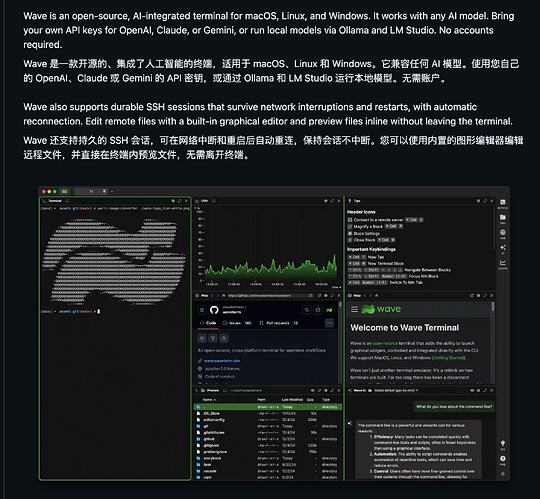Viewport: 540px width, 499px height.
Task: Open Tips block settings gear
Action: pos(478,201)
